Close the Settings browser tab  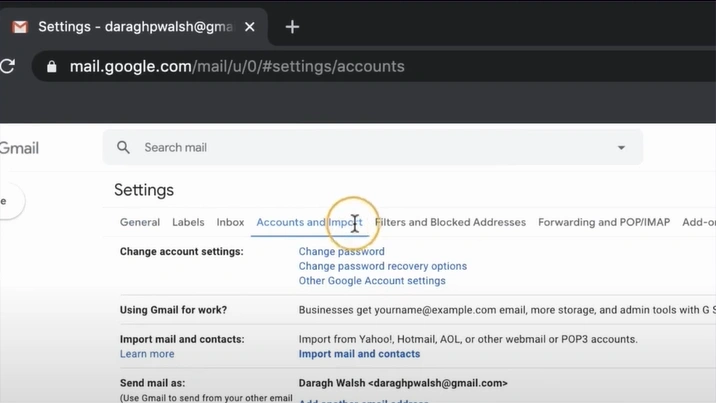click(x=249, y=27)
